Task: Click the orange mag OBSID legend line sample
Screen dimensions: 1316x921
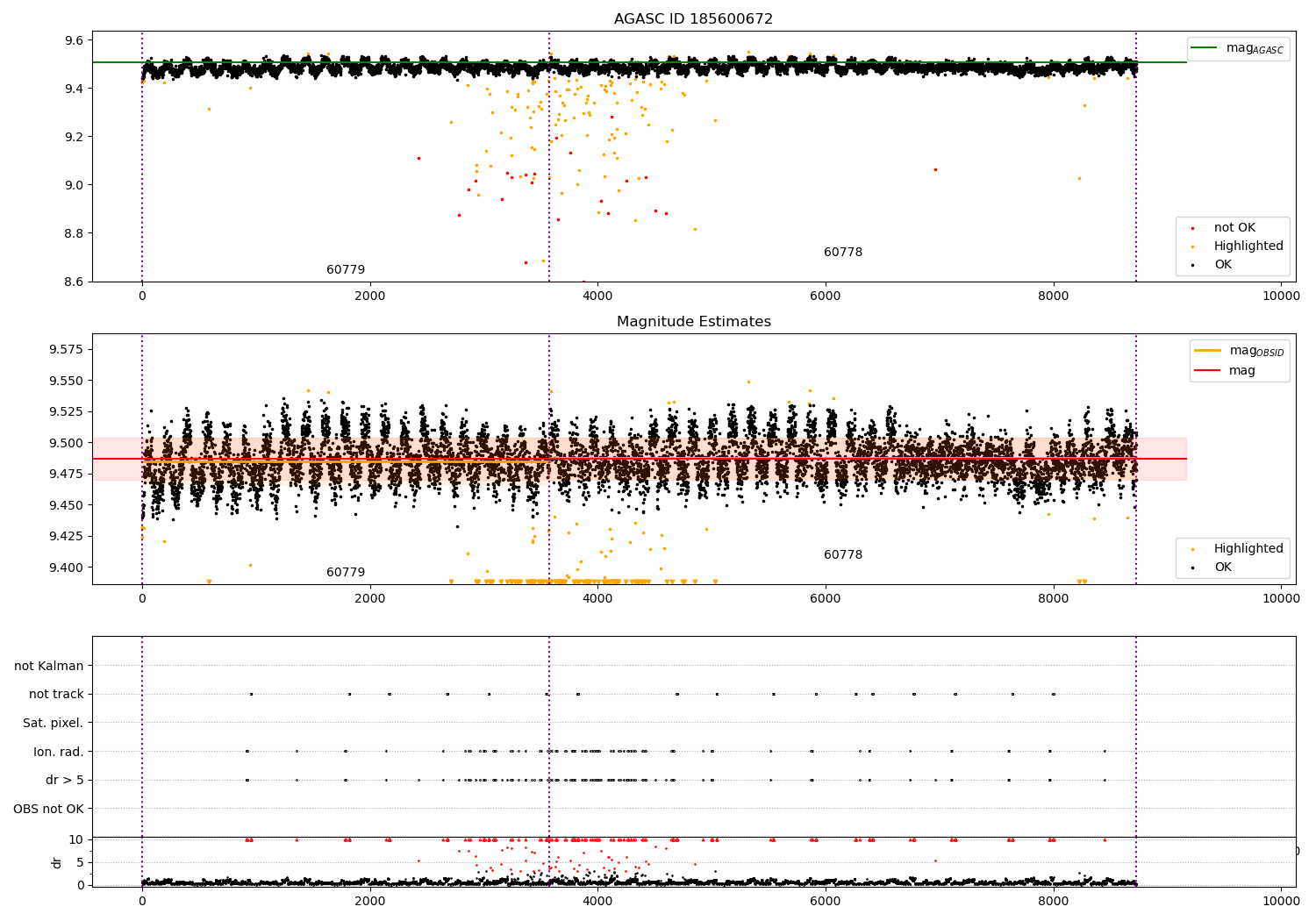Action: pyautogui.click(x=1207, y=351)
